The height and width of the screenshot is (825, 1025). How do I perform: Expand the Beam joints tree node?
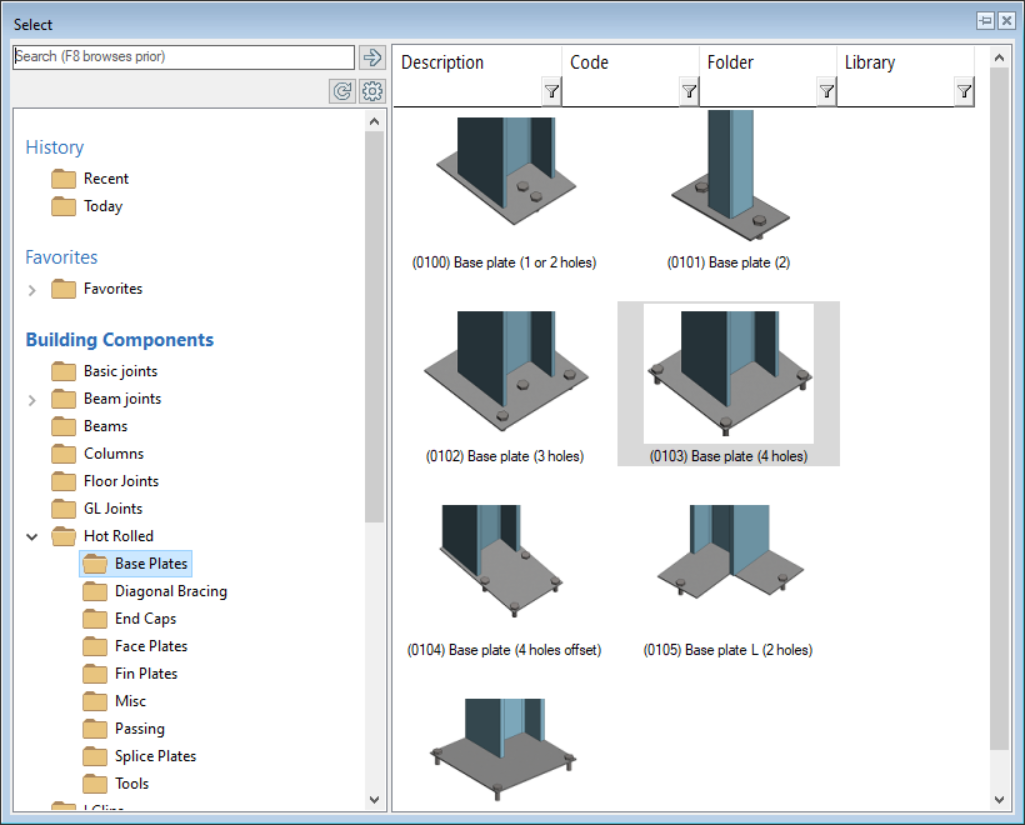[x=31, y=398]
